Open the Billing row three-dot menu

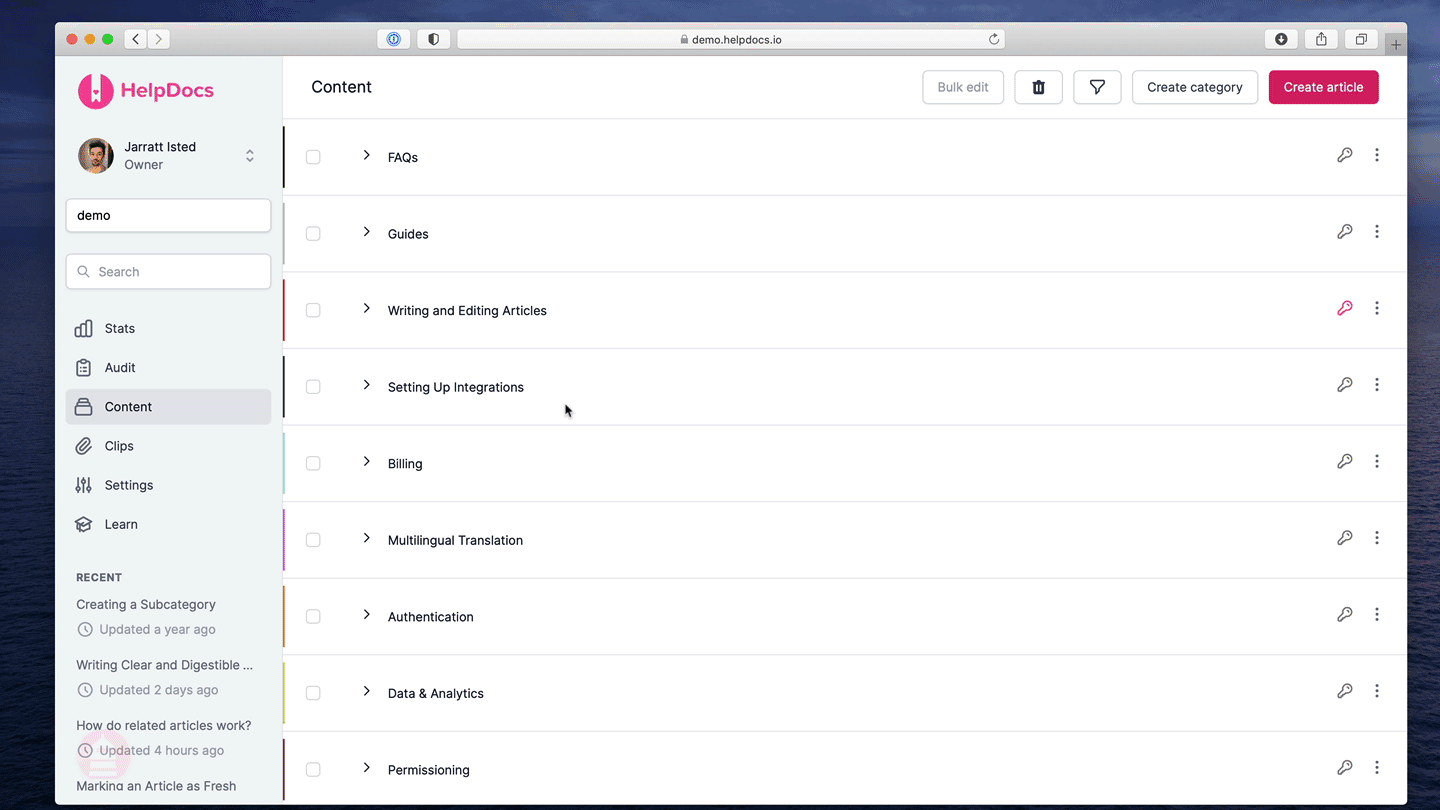1377,461
